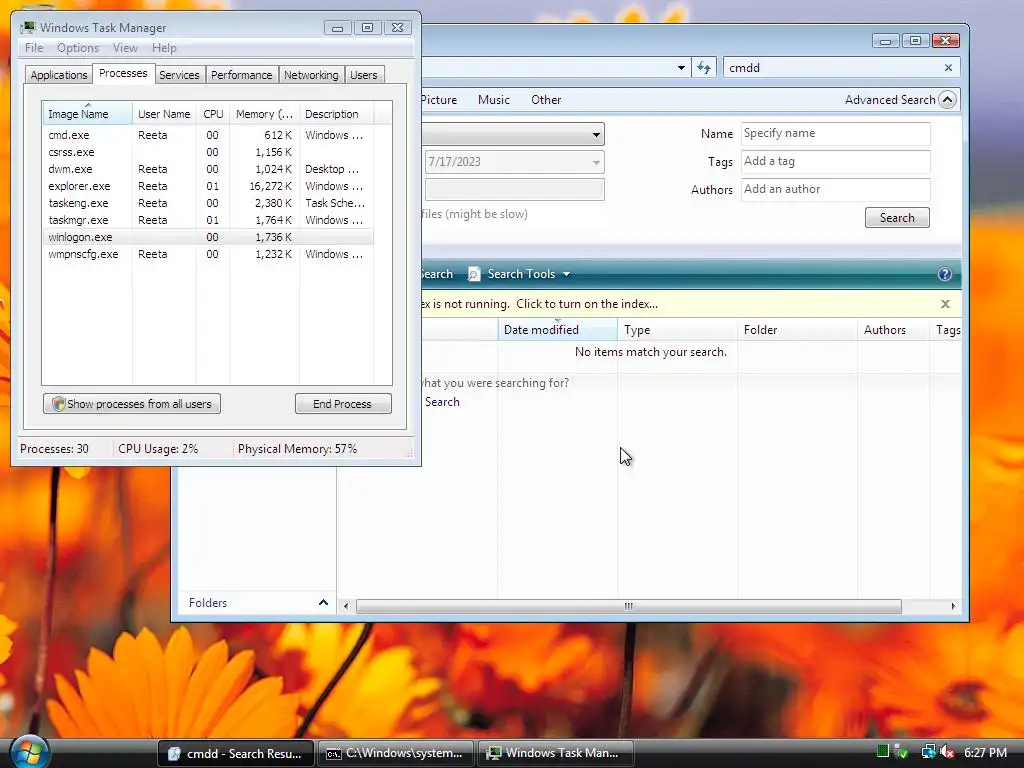Switch to the Networking tab
The image size is (1024, 768).
pos(311,75)
